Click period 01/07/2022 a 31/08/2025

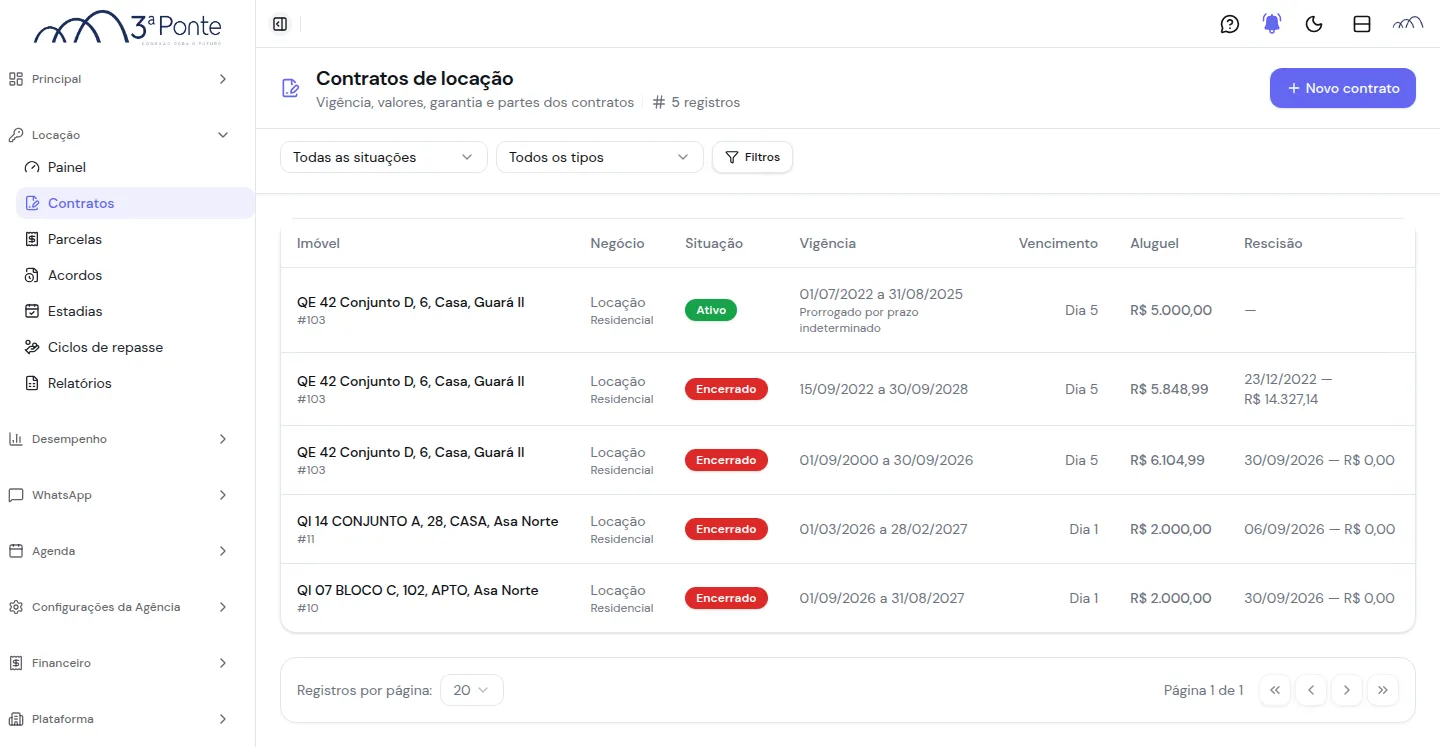pyautogui.click(x=881, y=294)
